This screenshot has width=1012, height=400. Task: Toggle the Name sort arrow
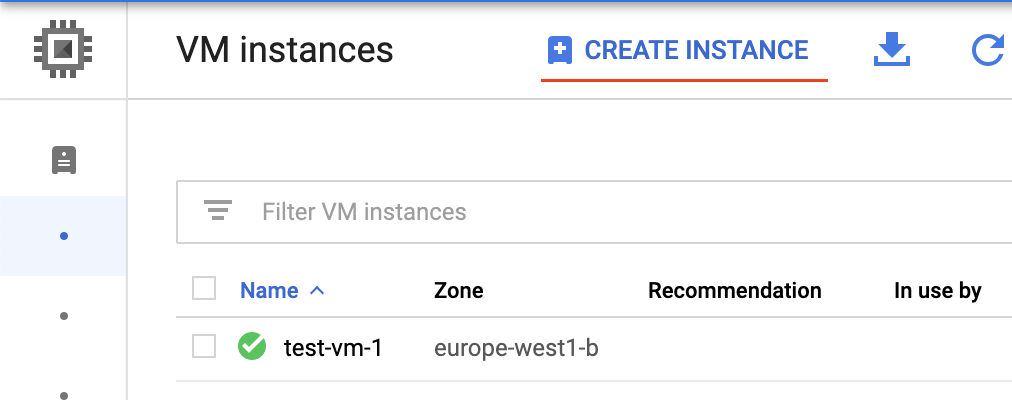318,291
